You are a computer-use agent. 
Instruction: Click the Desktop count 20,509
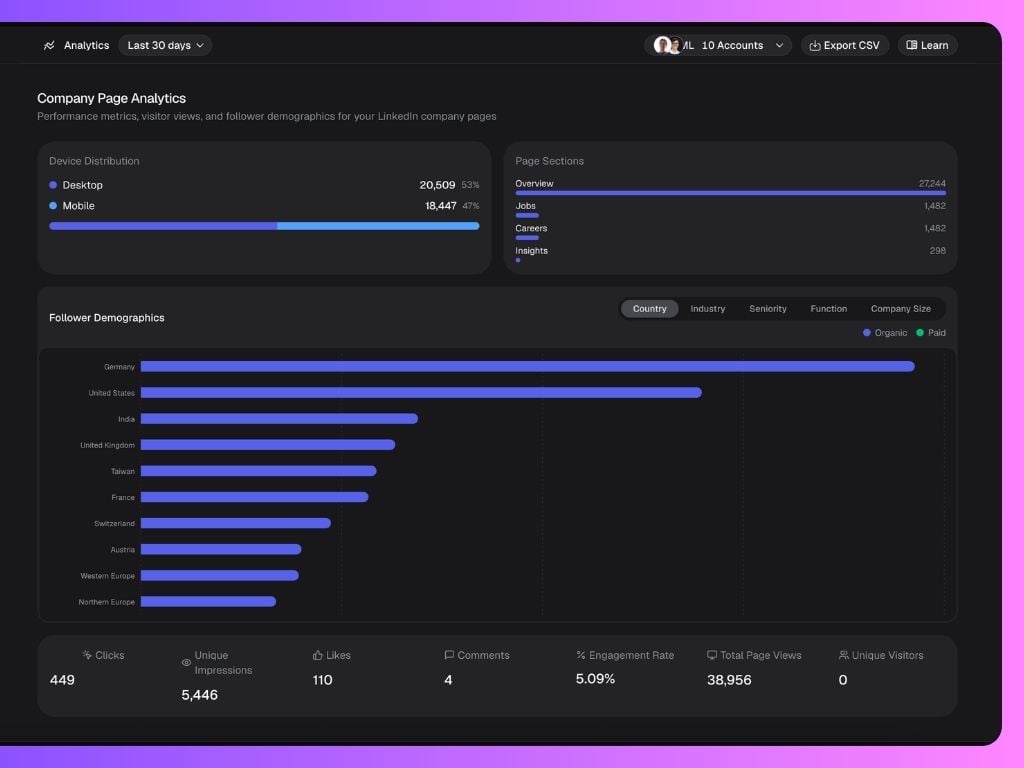click(437, 185)
